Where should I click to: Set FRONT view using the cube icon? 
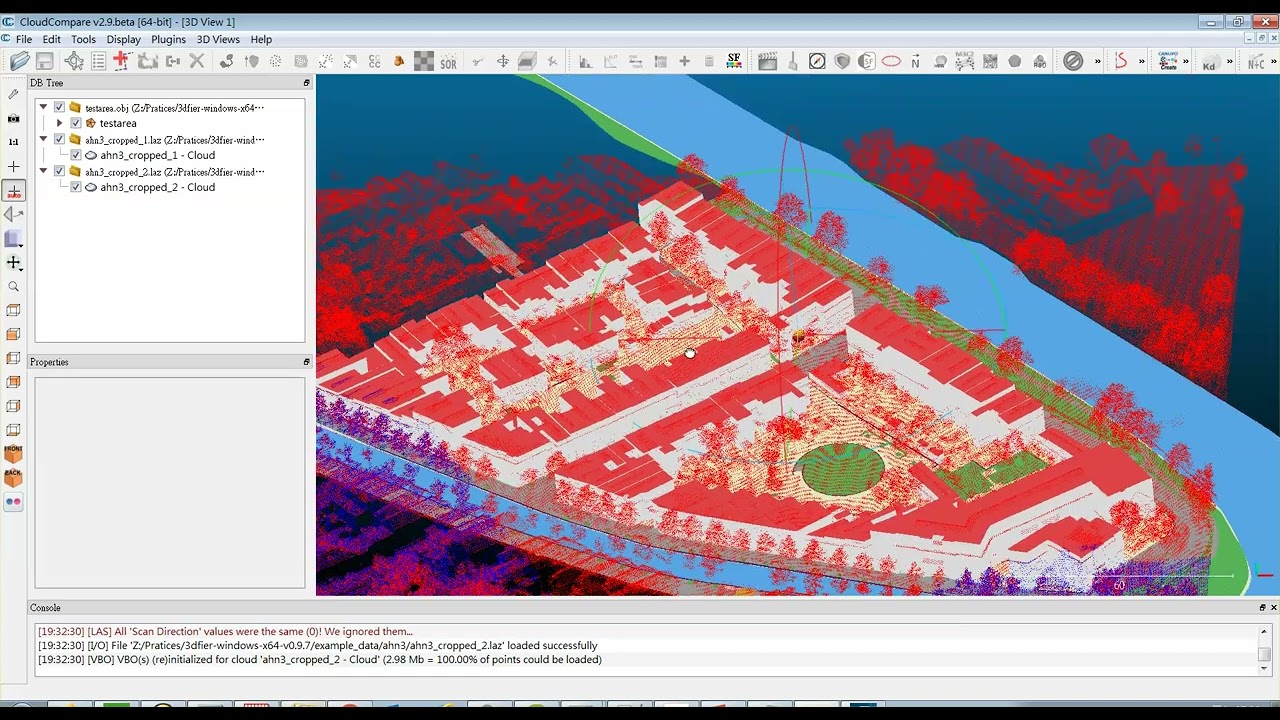(14, 454)
